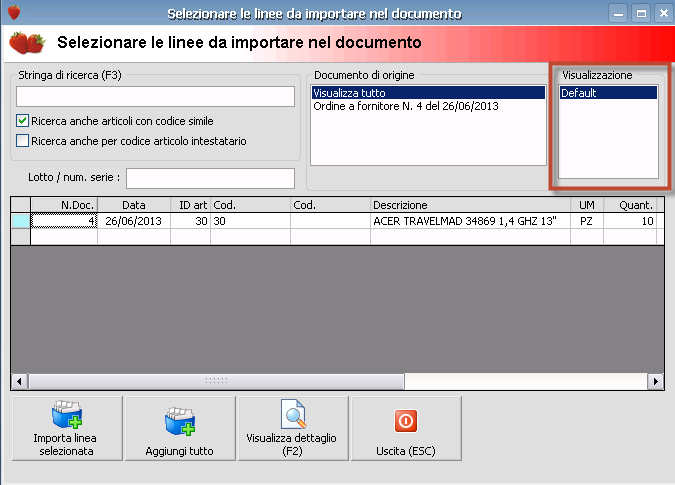Click the ID art column header
Screen dimensions: 675x485
point(190,205)
